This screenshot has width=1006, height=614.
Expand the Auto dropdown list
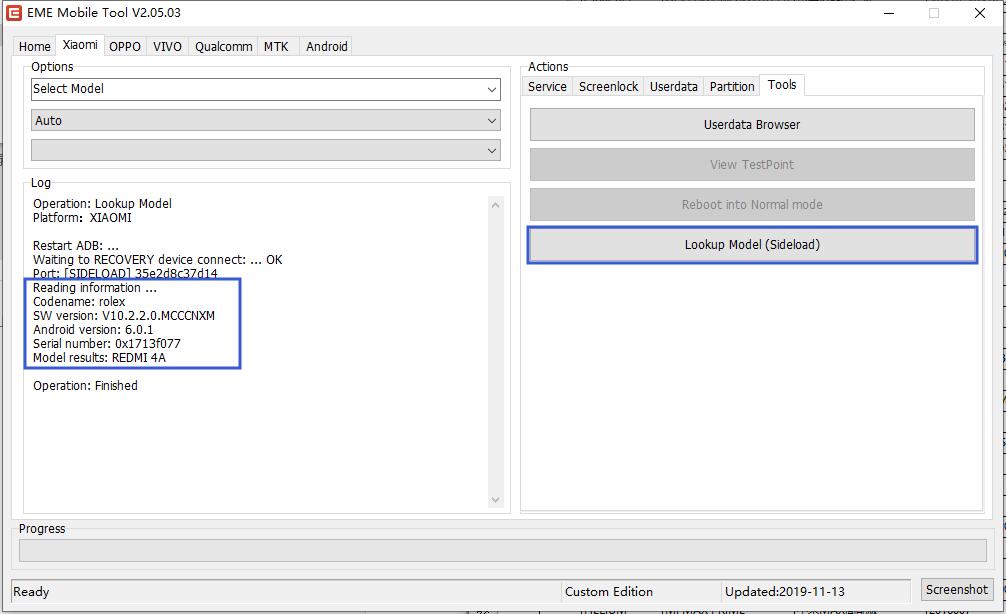click(x=265, y=121)
